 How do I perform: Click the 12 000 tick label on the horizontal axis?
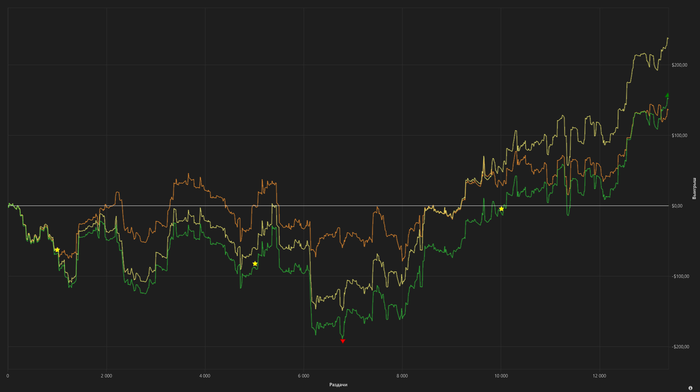click(600, 376)
